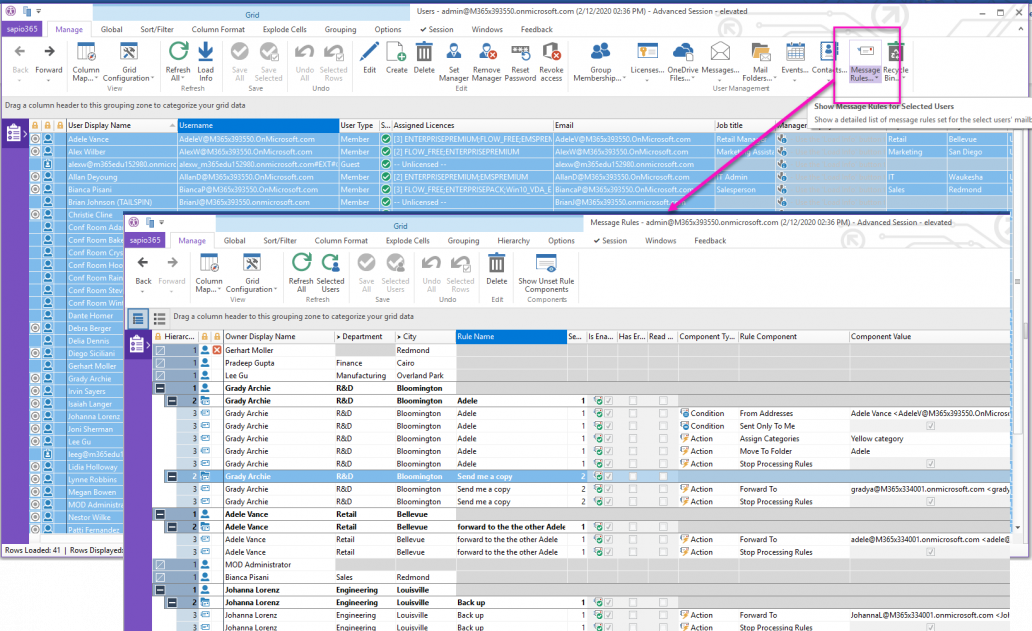The width and height of the screenshot is (1032, 631).
Task: Collapse Johanna Lorenz's level 1 user row
Action: [x=160, y=590]
